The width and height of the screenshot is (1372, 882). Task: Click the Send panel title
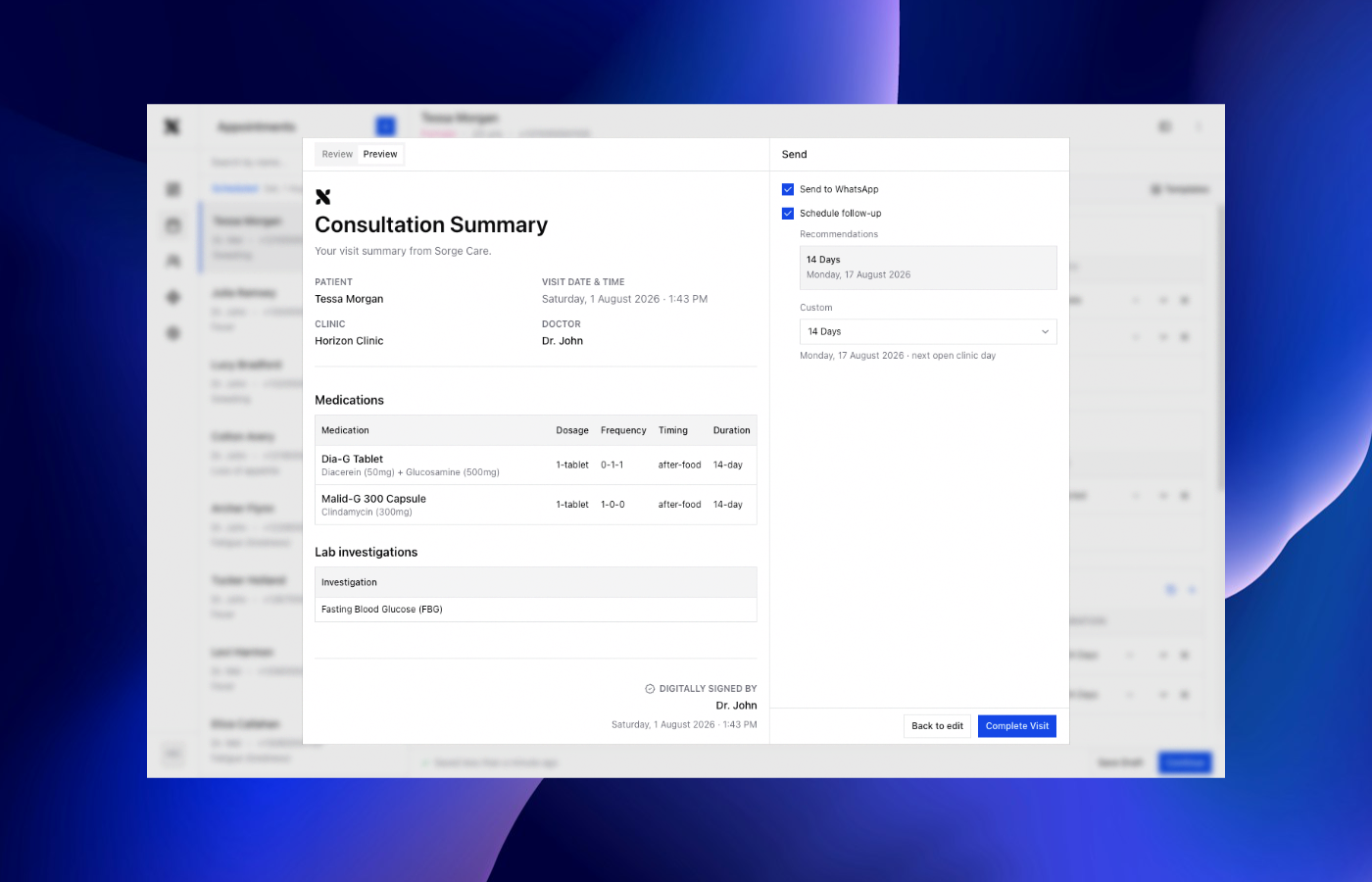(795, 154)
